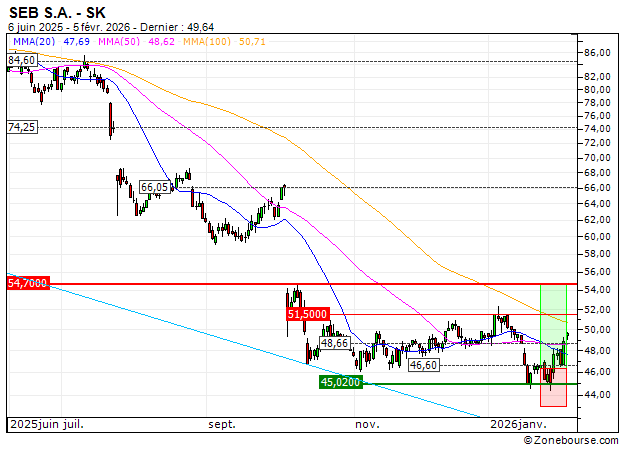The width and height of the screenshot is (625, 450).
Task: Click the sept. label on time axis
Action: [x=222, y=424]
